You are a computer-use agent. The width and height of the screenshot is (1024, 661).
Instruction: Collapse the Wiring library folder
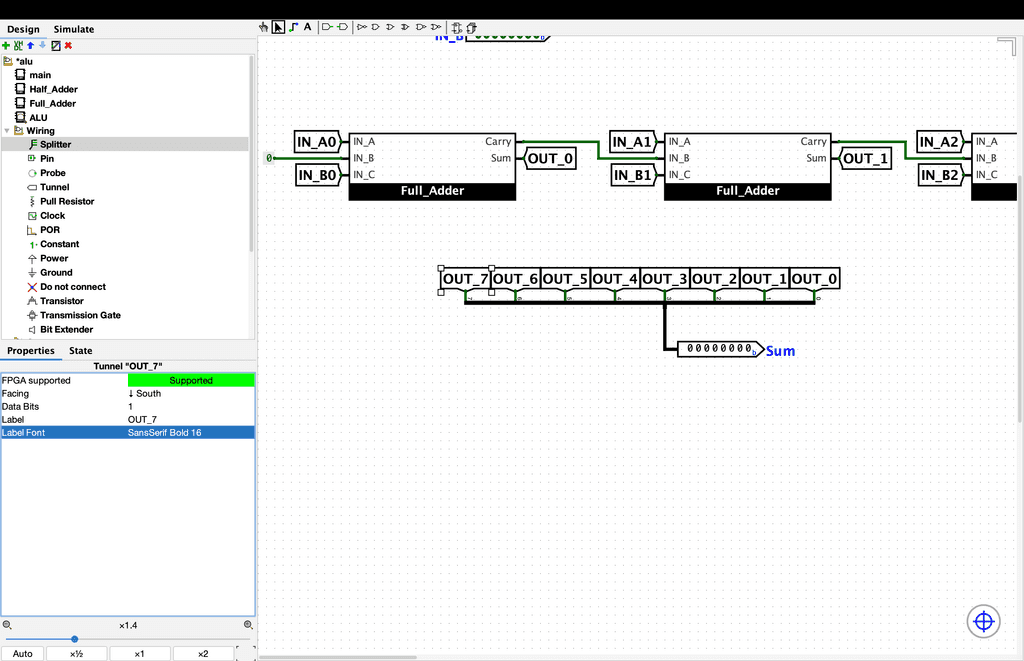pyautogui.click(x=7, y=131)
